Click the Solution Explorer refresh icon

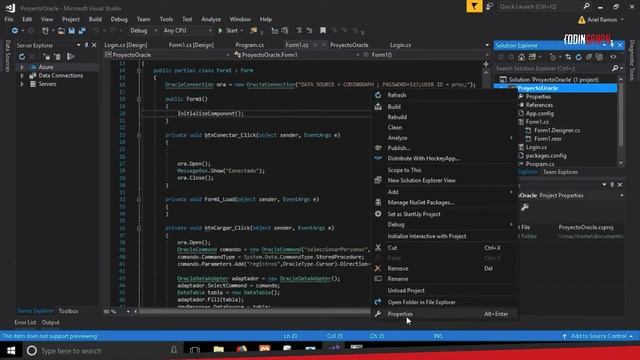tap(578, 57)
